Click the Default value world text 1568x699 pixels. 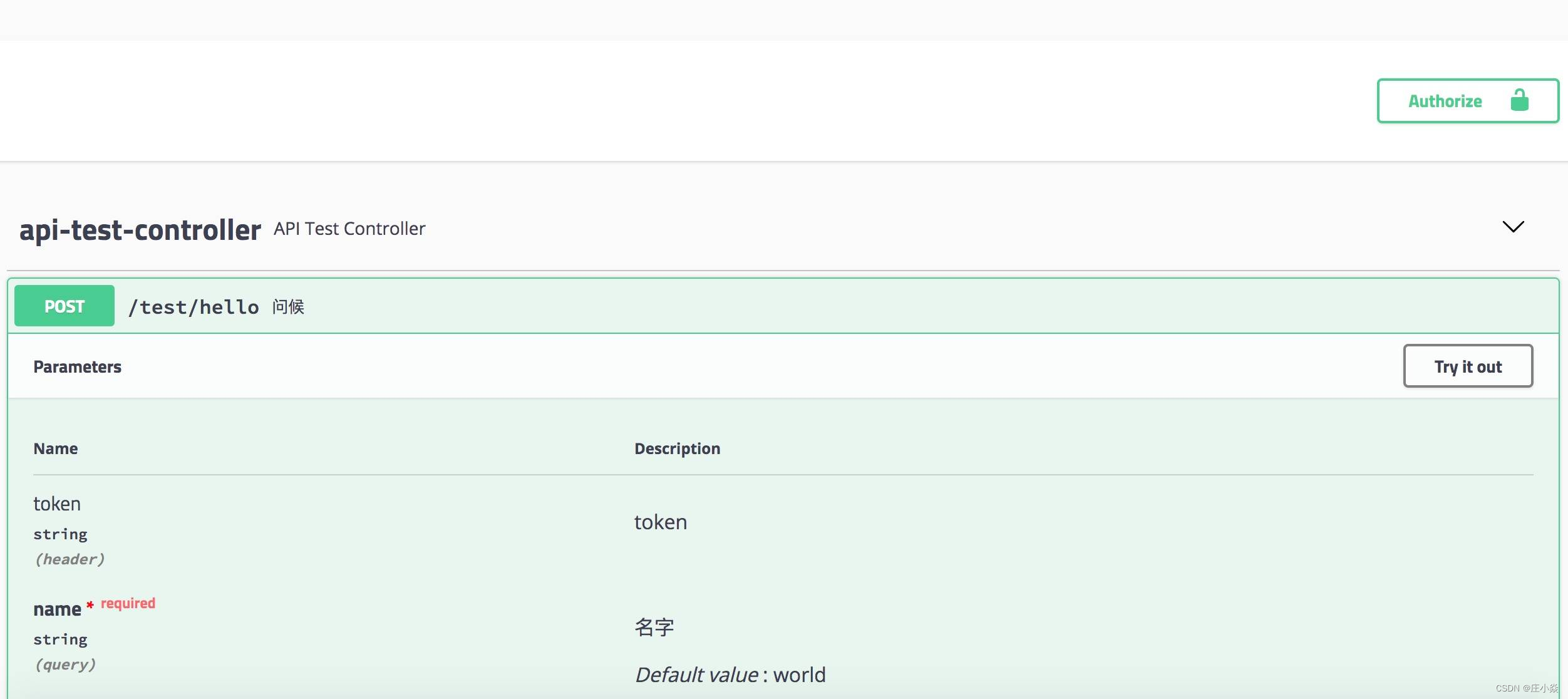730,675
